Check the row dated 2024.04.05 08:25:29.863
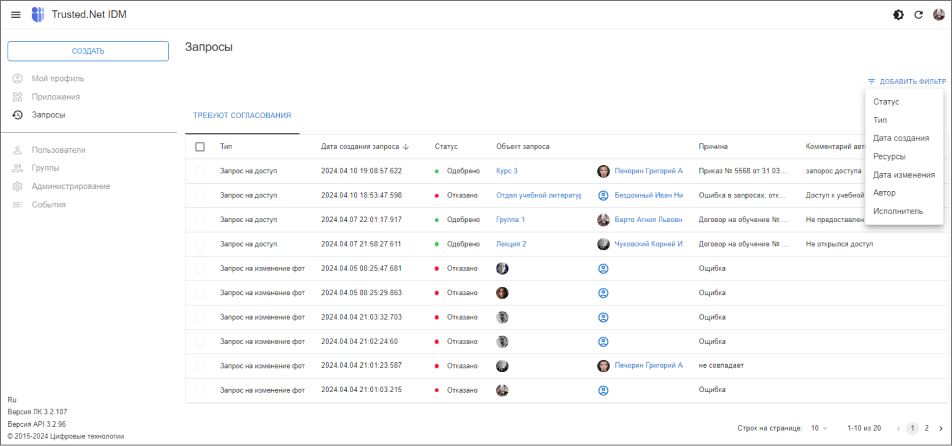Image resolution: width=952 pixels, height=446 pixels. pos(200,292)
